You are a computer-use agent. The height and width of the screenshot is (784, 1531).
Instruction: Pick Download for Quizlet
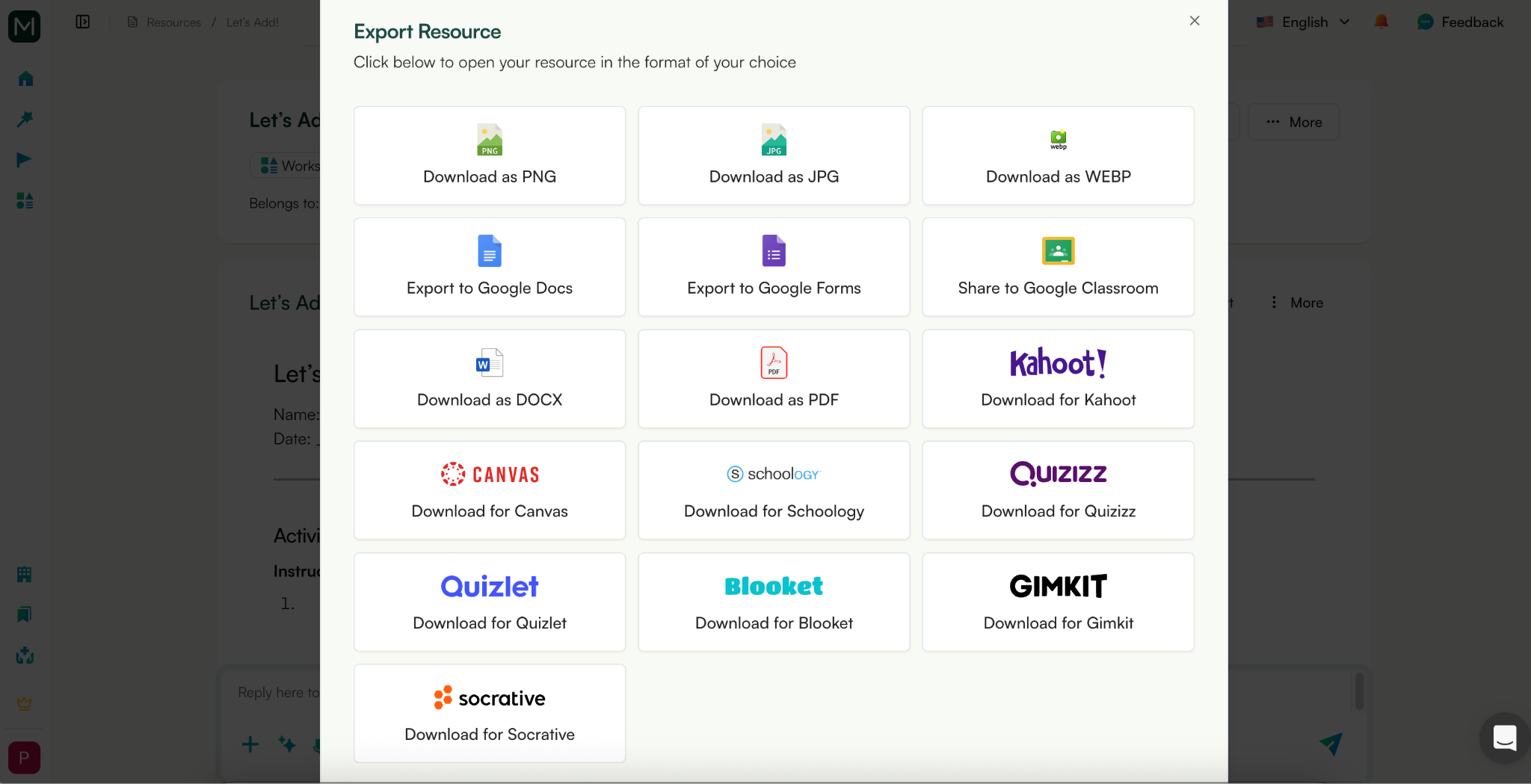[490, 602]
